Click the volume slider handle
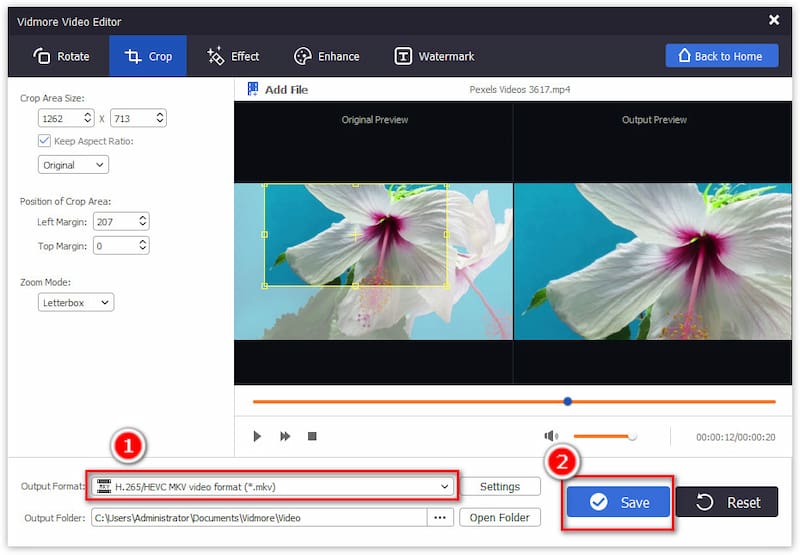The height and width of the screenshot is (555, 800). click(632, 436)
